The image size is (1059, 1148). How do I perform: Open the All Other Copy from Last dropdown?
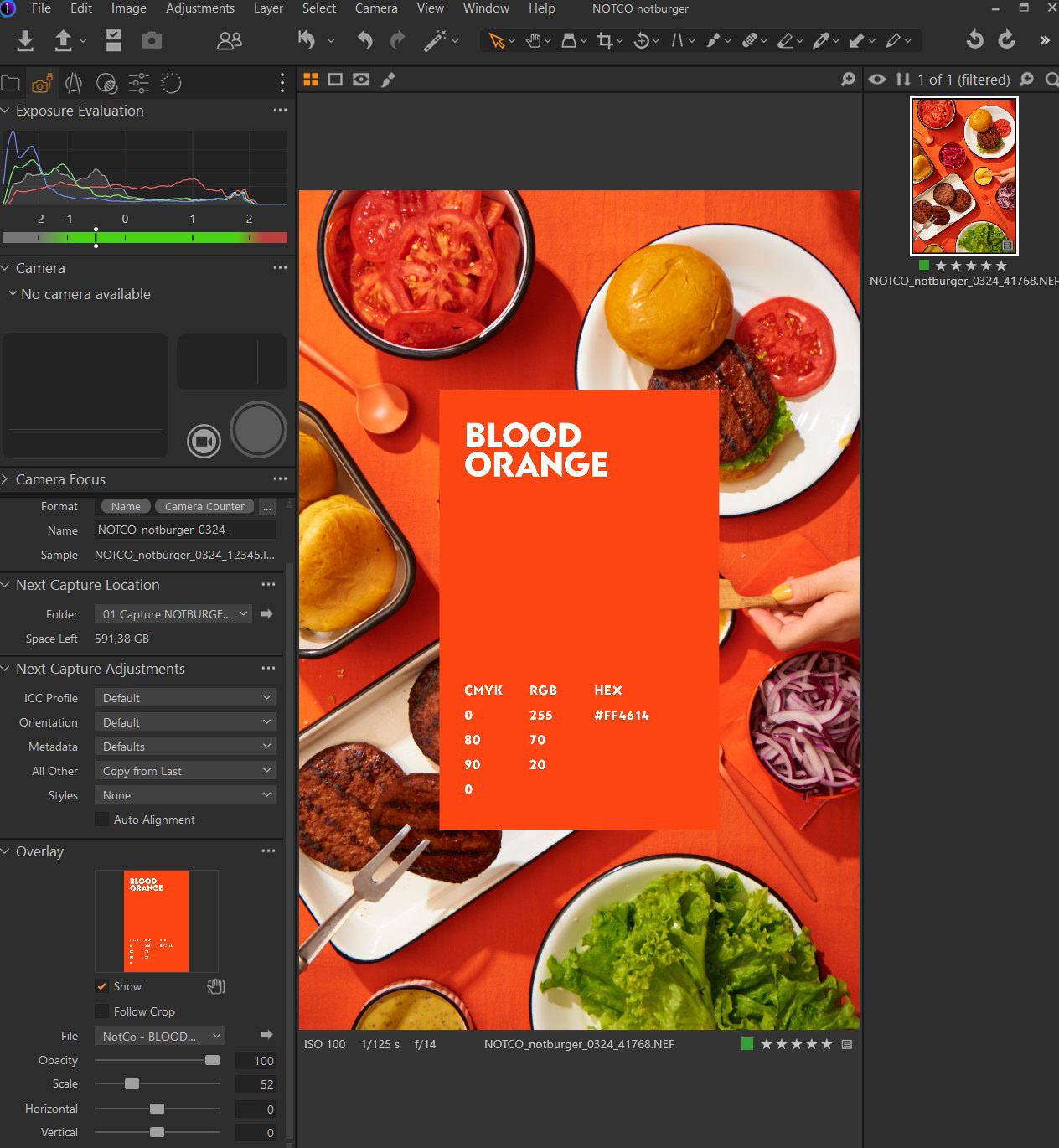pos(185,771)
